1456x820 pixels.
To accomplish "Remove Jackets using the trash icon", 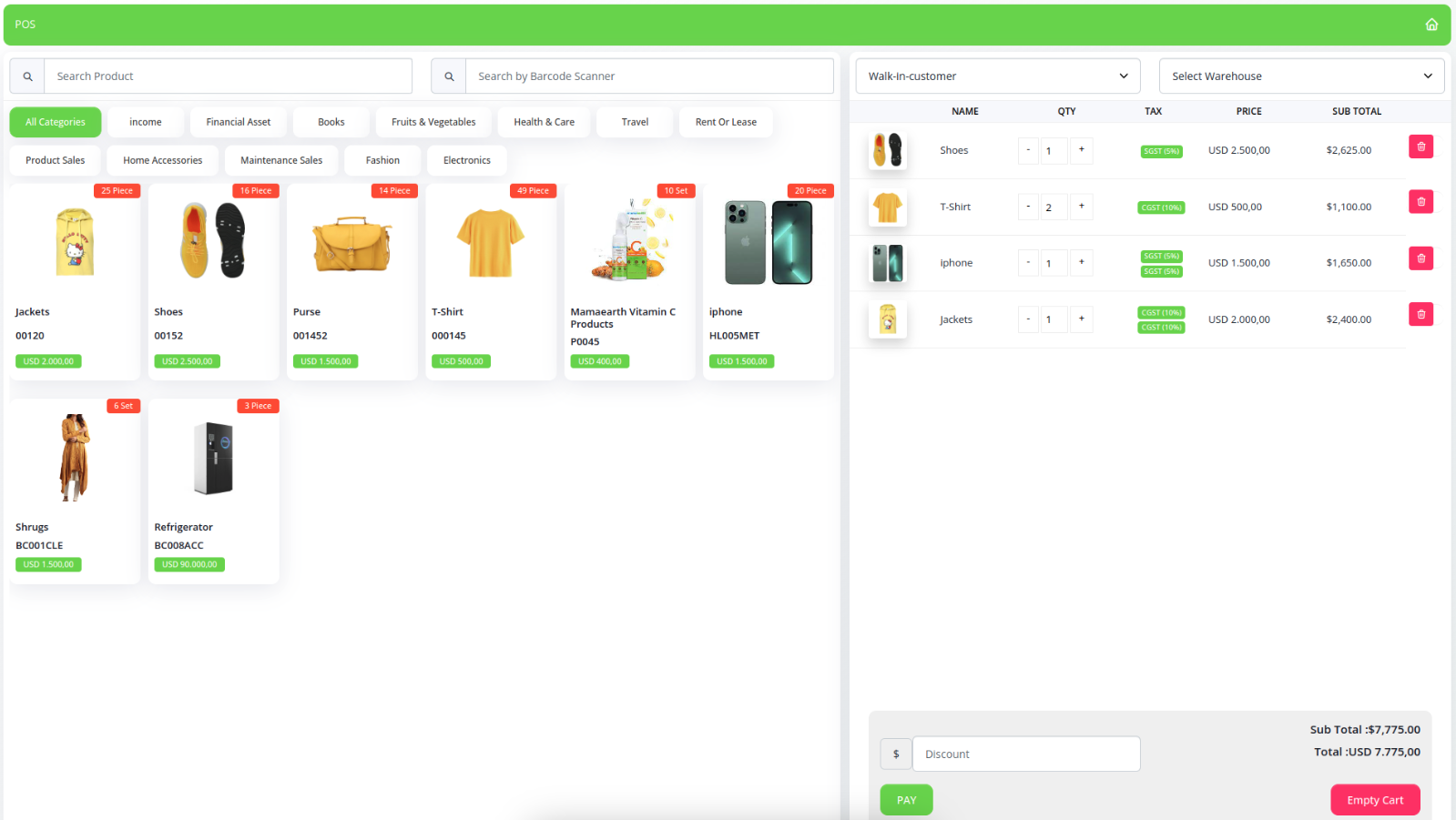I will [x=1420, y=315].
